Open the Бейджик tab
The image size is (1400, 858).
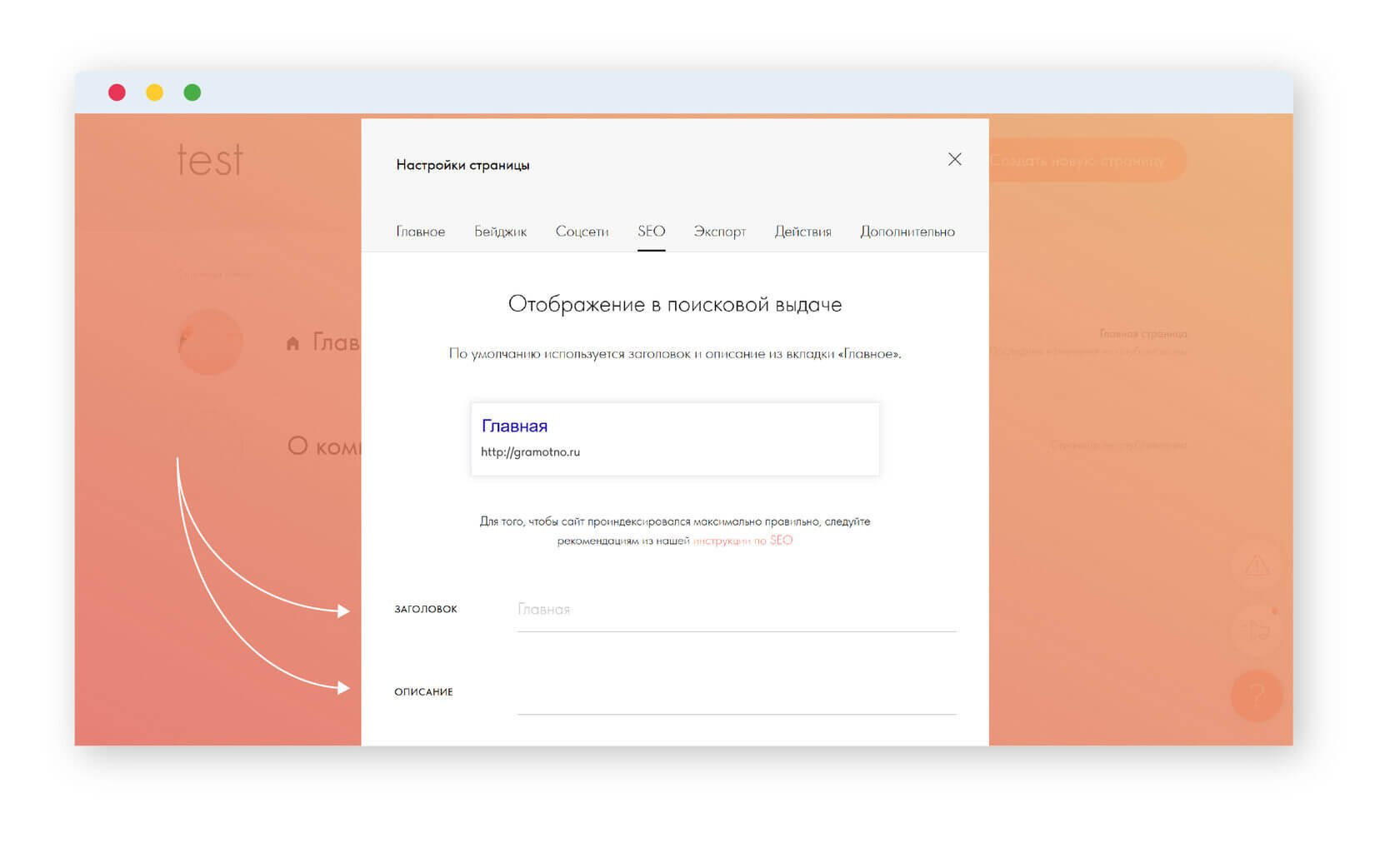point(500,232)
